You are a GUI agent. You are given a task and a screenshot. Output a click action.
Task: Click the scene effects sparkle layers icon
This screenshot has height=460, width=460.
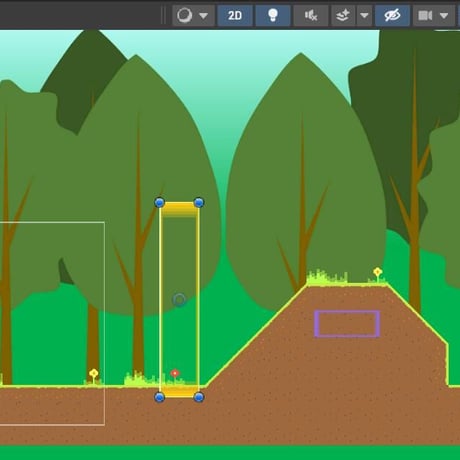click(x=343, y=15)
